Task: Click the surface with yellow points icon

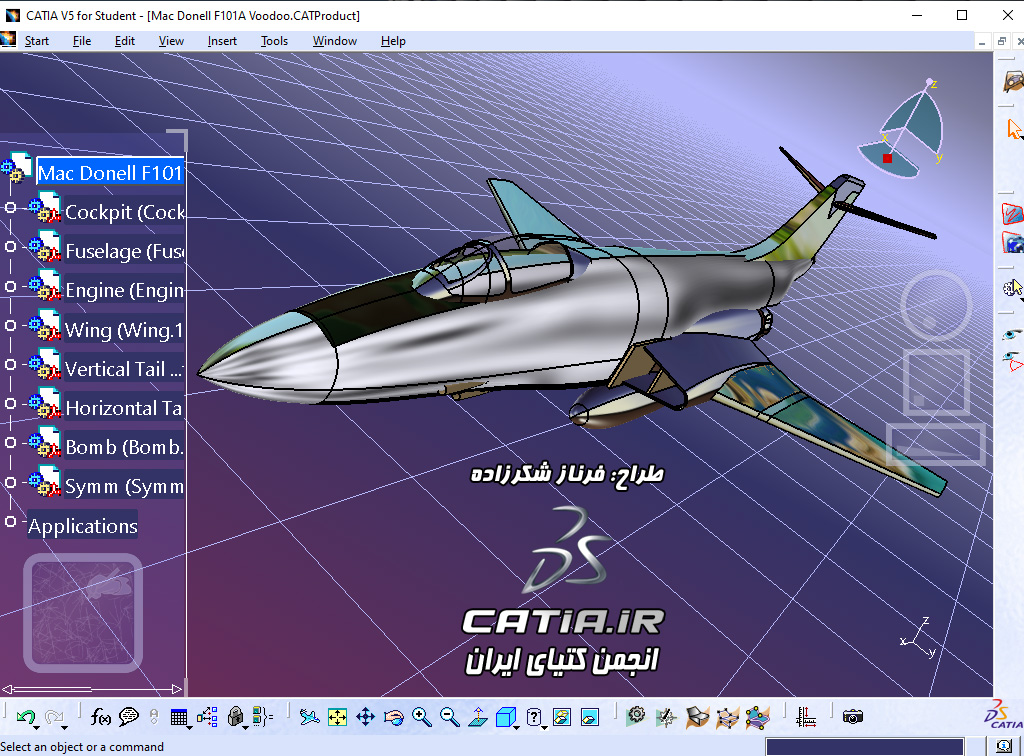Action: 758,717
